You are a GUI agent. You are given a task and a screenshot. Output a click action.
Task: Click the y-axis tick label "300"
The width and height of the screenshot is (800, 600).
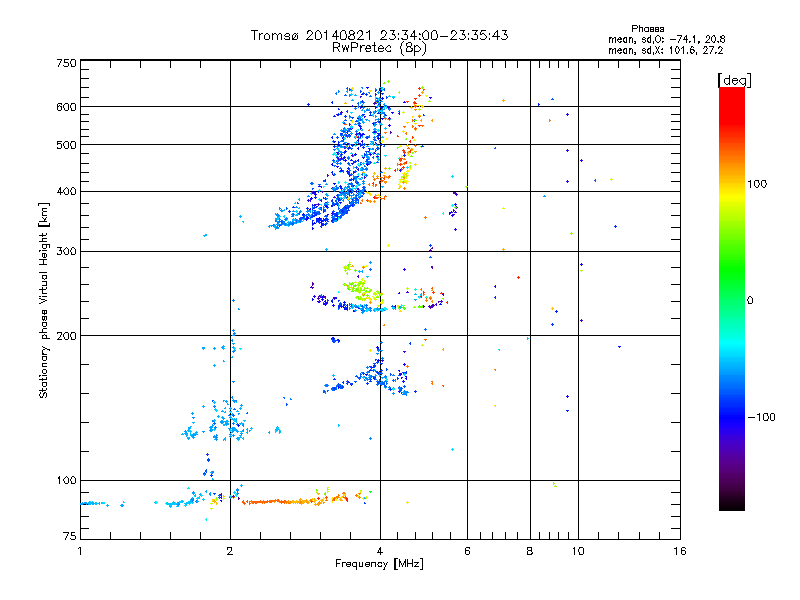66,252
